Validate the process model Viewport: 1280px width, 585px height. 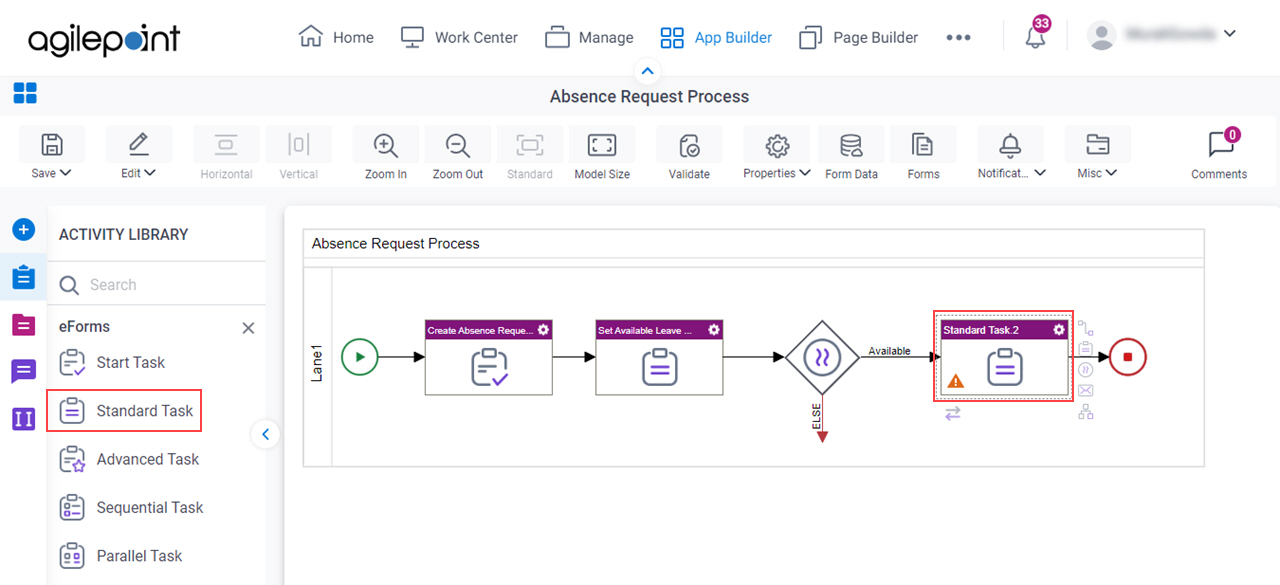pyautogui.click(x=689, y=145)
